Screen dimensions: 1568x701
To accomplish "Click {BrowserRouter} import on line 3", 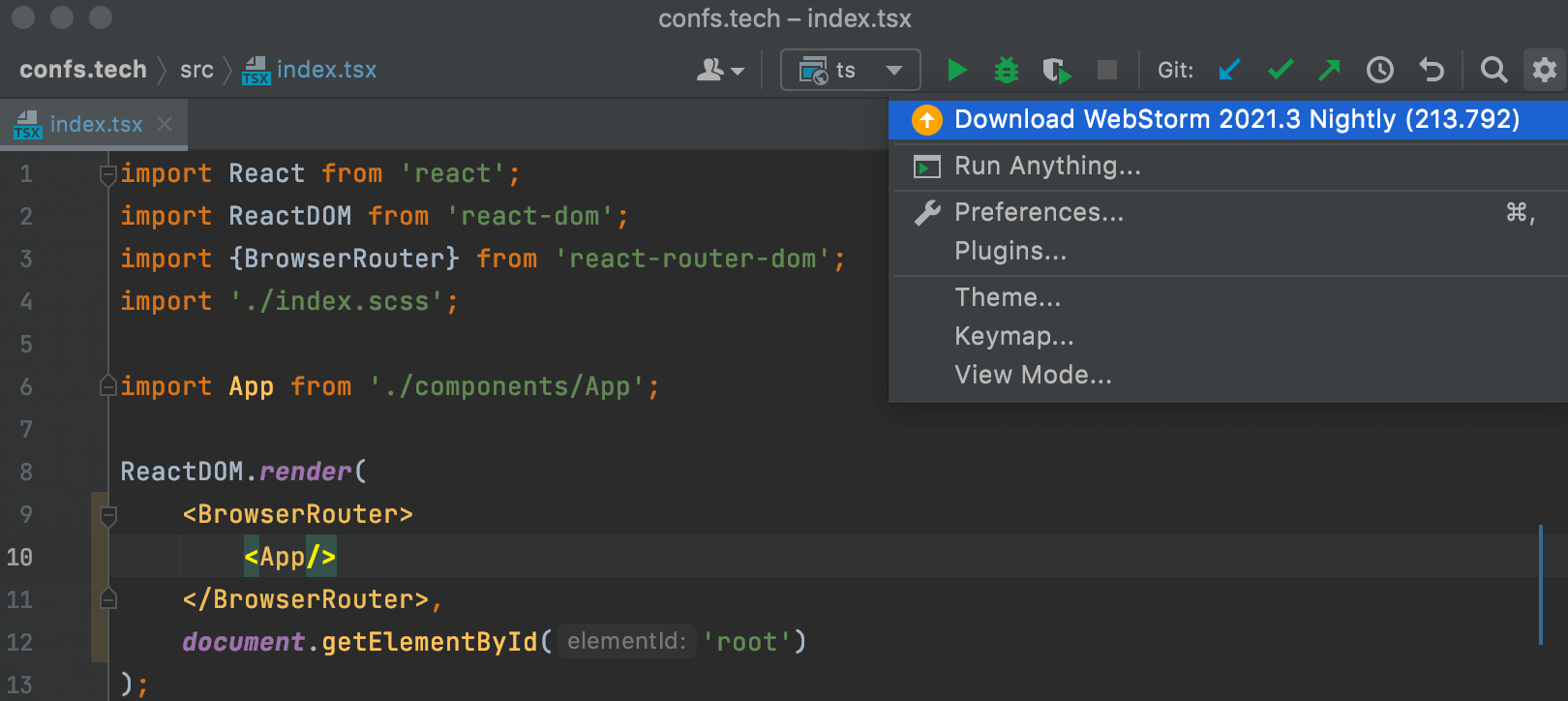I will pyautogui.click(x=345, y=259).
